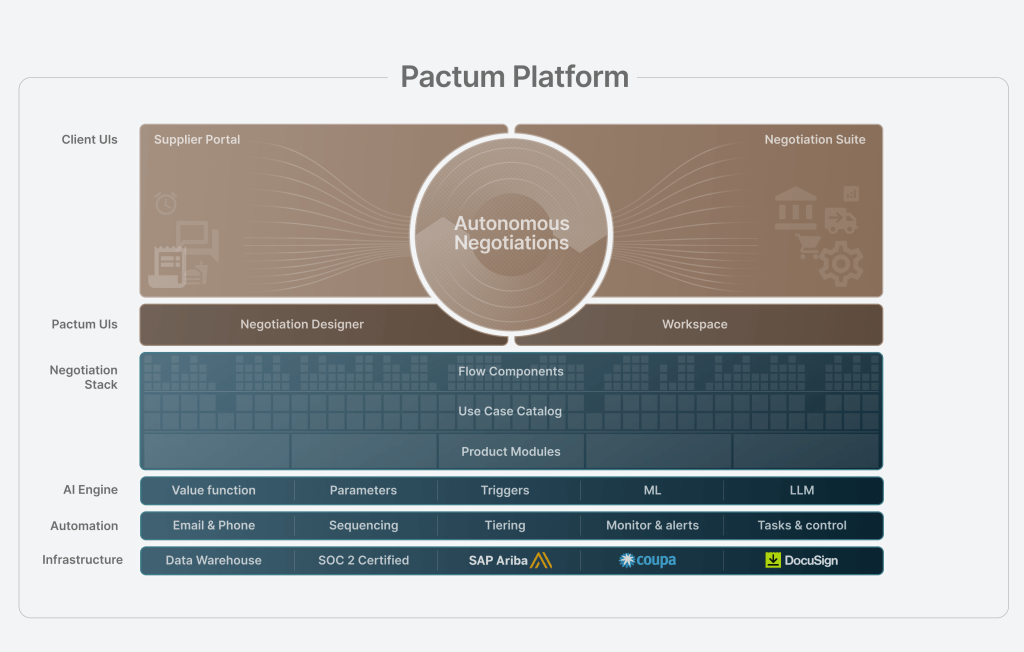Expand the Use Case Catalog section

[x=511, y=411]
